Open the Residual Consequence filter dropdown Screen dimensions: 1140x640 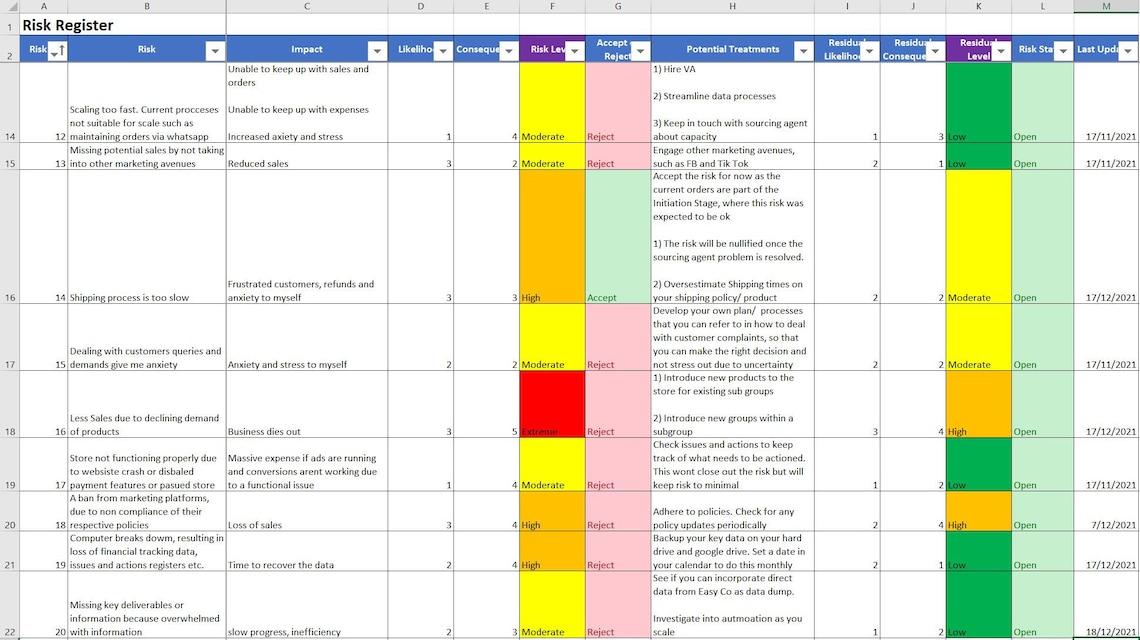point(933,49)
